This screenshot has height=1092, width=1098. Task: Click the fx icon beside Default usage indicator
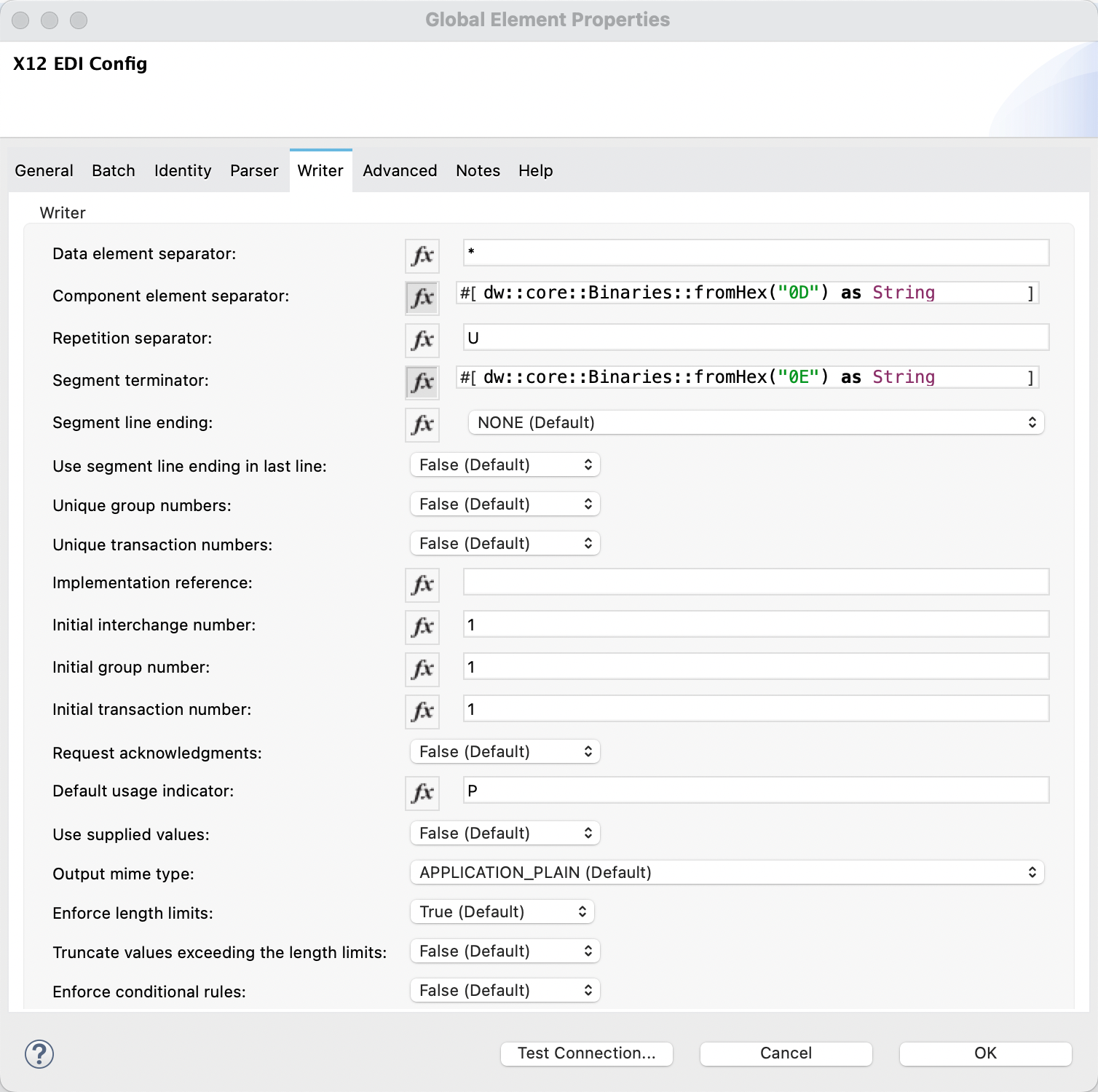pos(422,793)
